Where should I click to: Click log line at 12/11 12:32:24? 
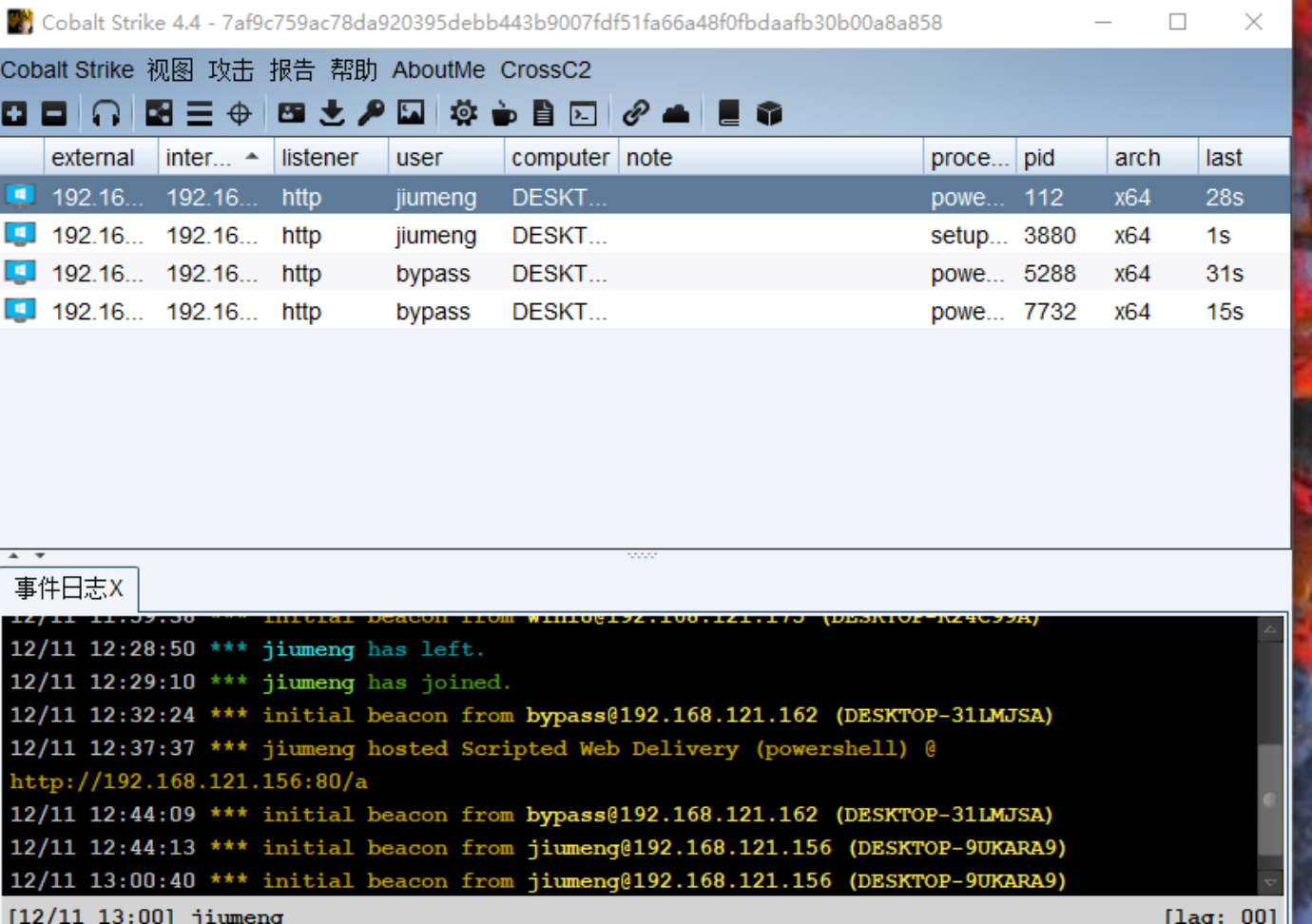[531, 715]
